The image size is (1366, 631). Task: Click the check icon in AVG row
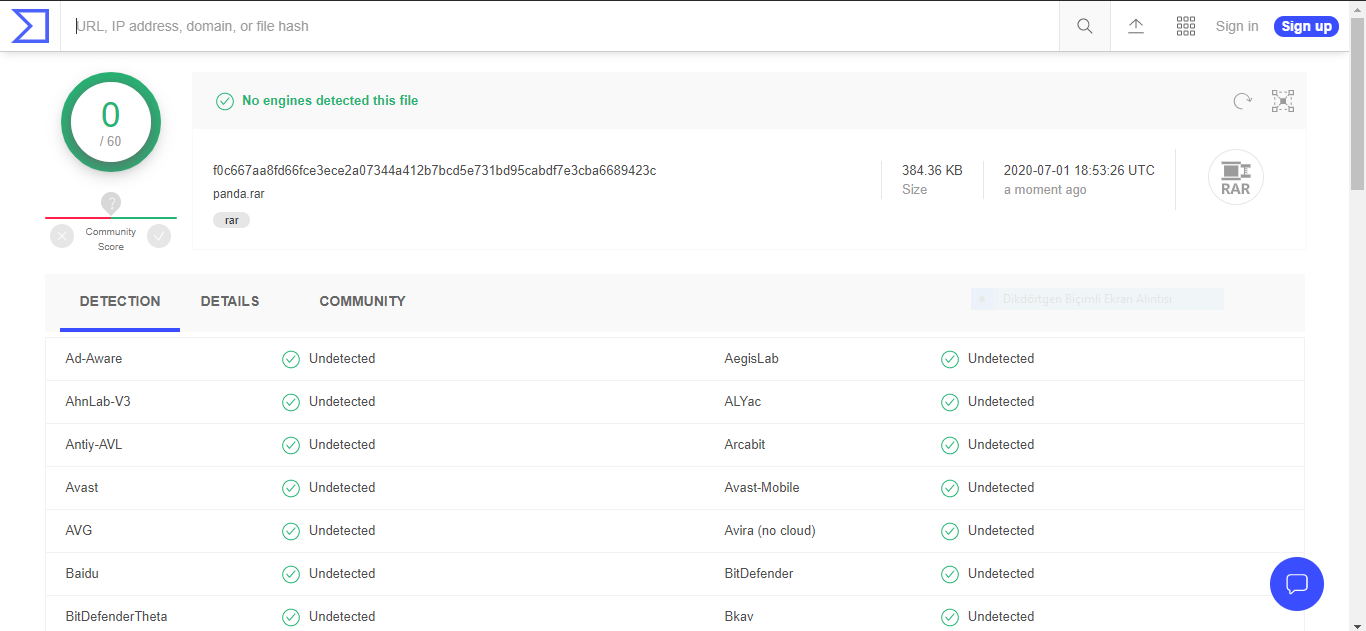point(291,531)
